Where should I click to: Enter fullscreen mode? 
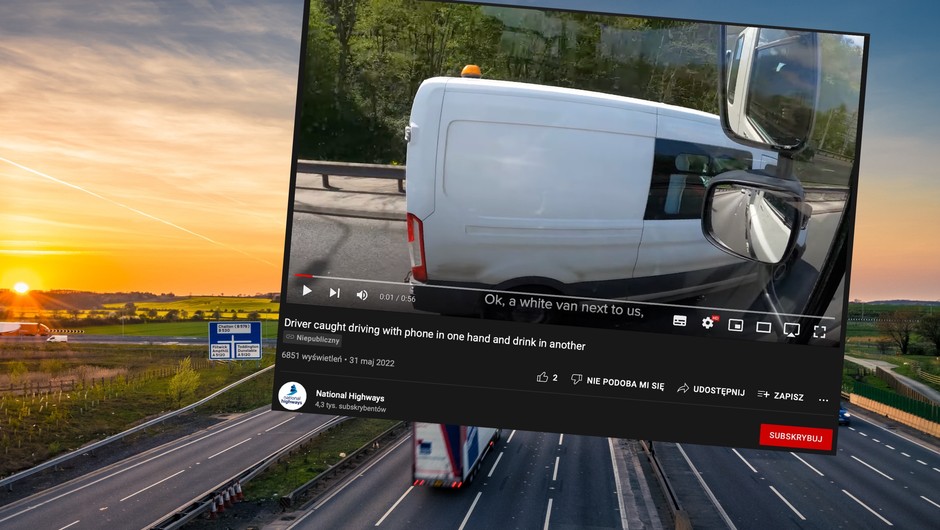820,332
